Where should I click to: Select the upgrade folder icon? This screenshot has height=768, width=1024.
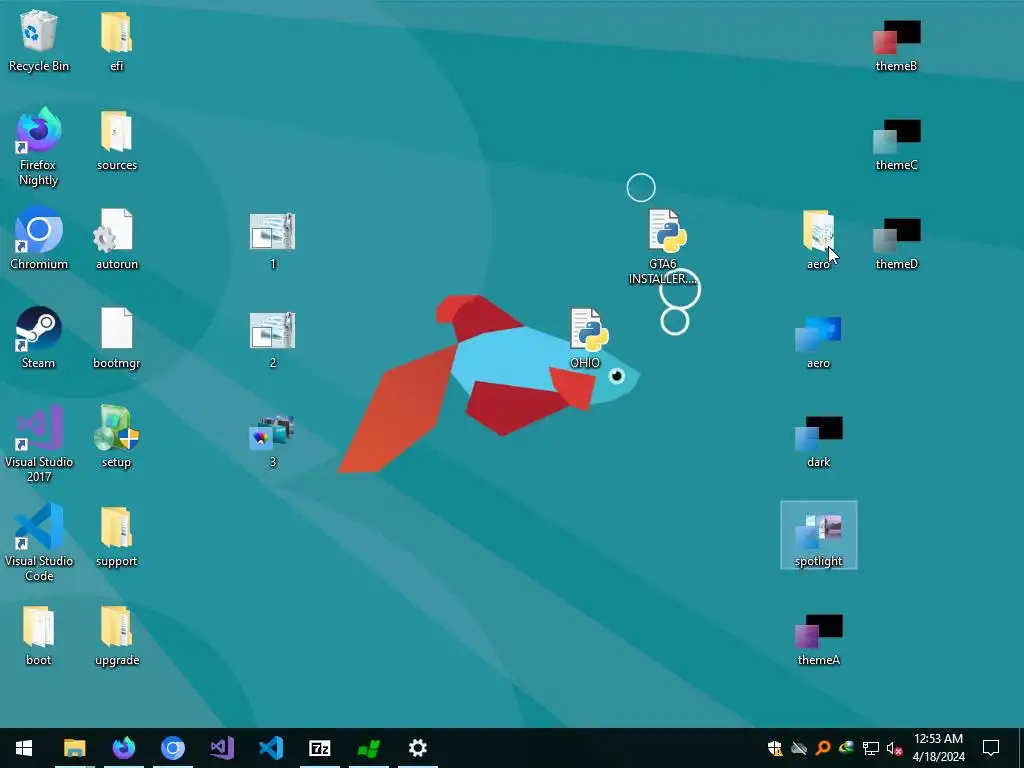click(117, 635)
